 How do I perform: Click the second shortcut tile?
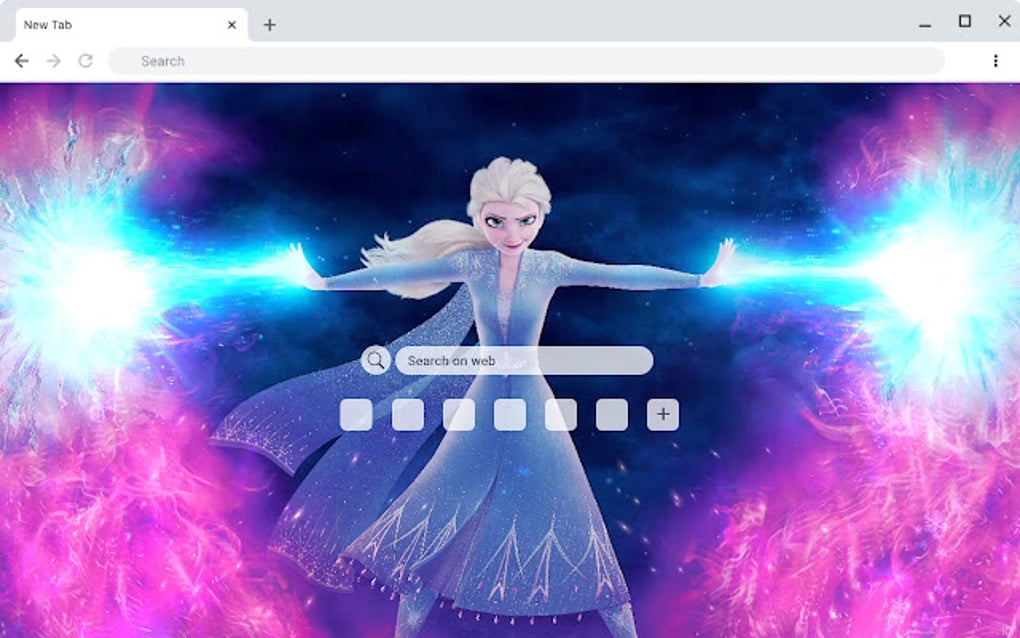[x=407, y=414]
